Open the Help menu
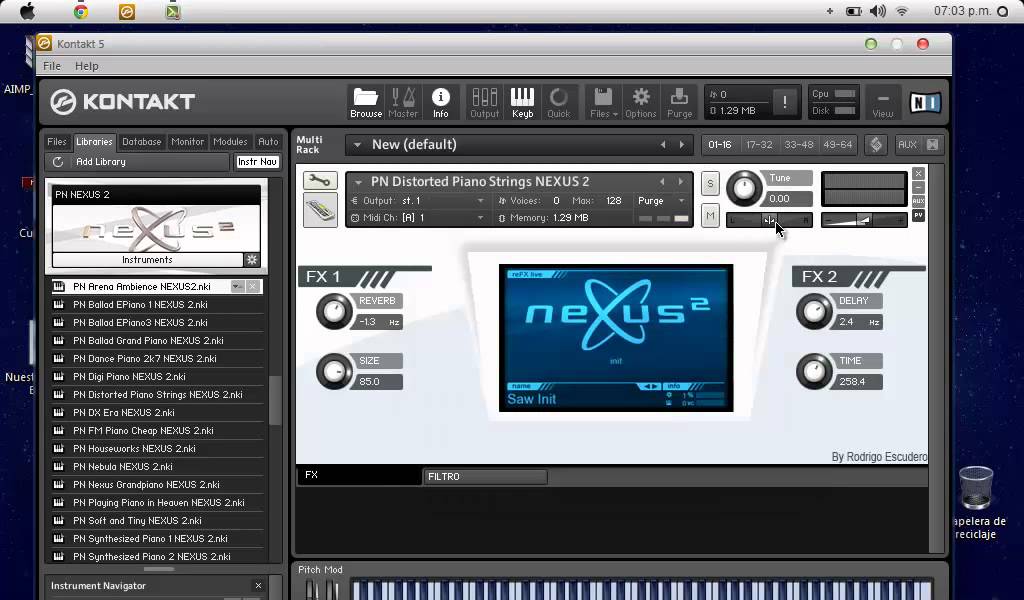 [x=86, y=66]
